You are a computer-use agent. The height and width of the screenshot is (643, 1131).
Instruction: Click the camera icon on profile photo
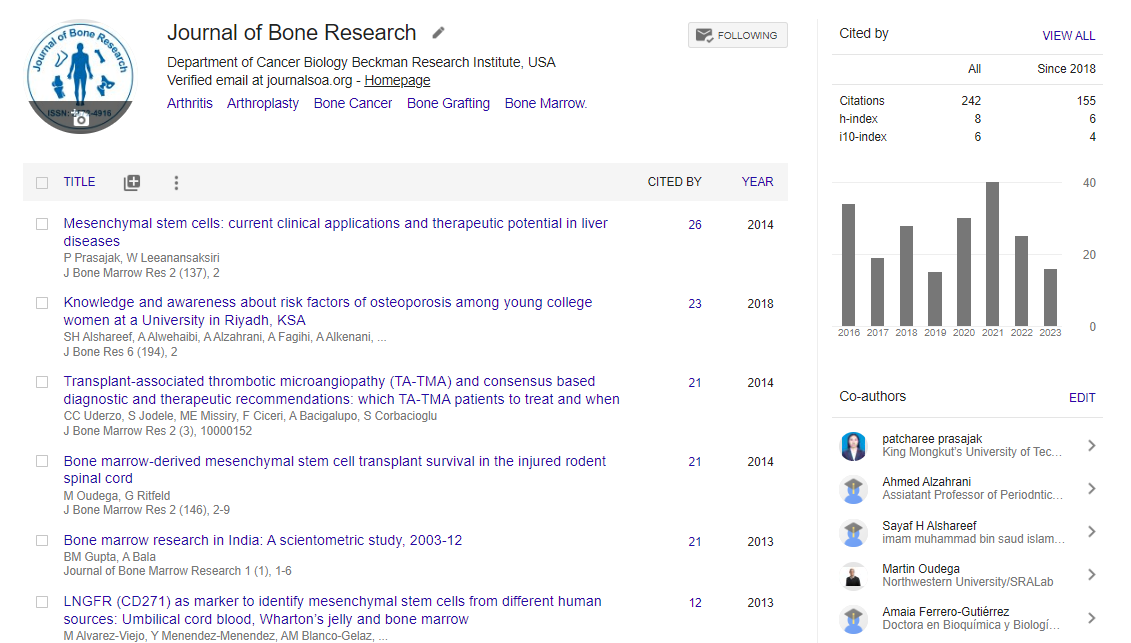pyautogui.click(x=80, y=118)
